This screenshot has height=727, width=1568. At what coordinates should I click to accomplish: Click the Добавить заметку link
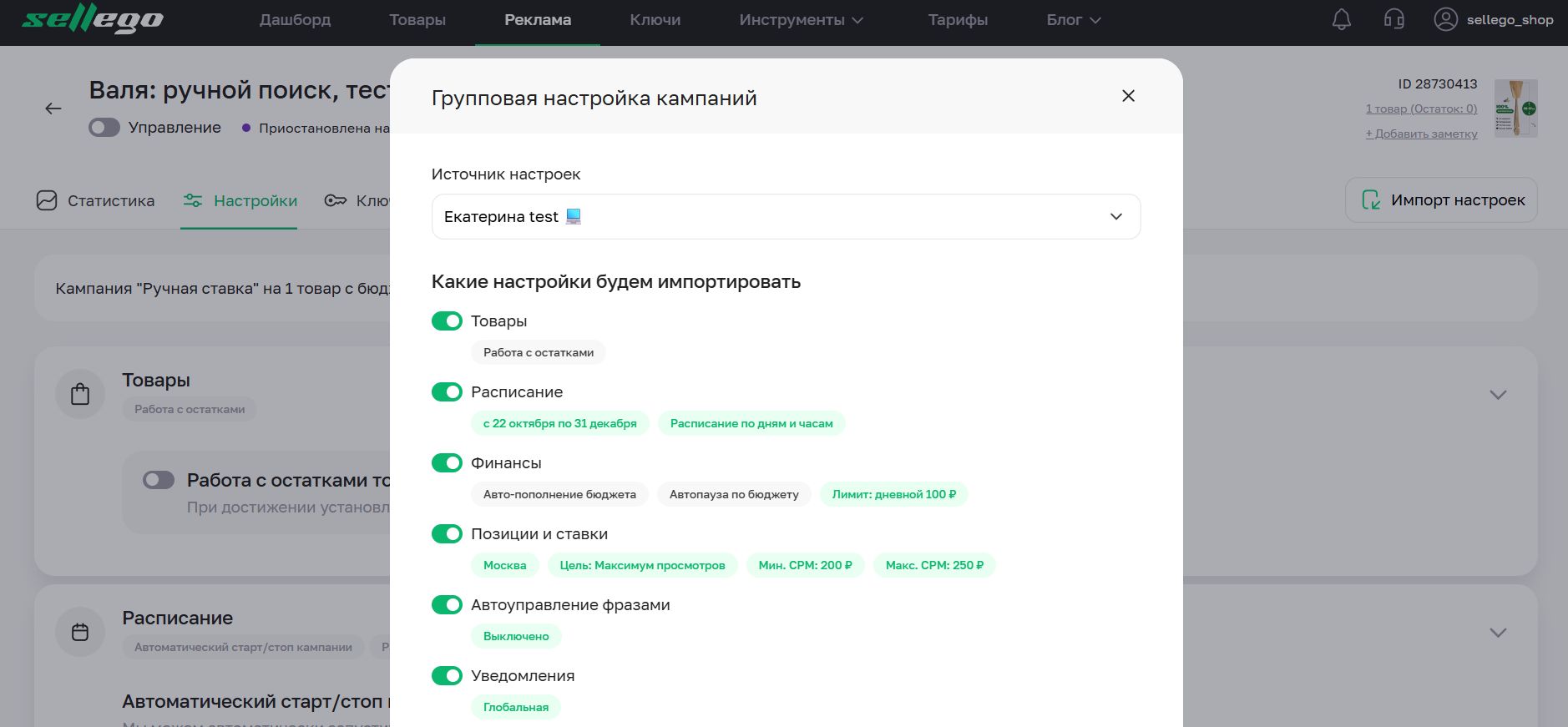1421,134
